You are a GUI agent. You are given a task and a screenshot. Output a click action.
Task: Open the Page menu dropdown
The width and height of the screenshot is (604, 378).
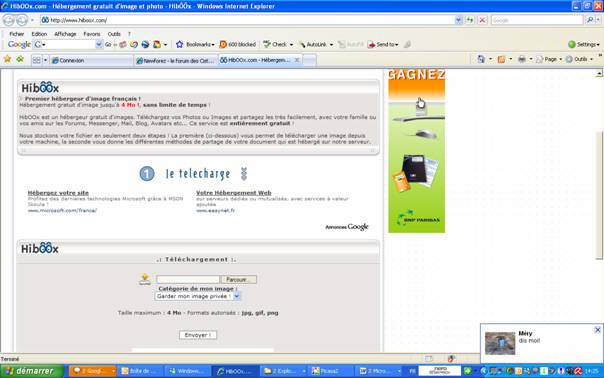coord(549,59)
